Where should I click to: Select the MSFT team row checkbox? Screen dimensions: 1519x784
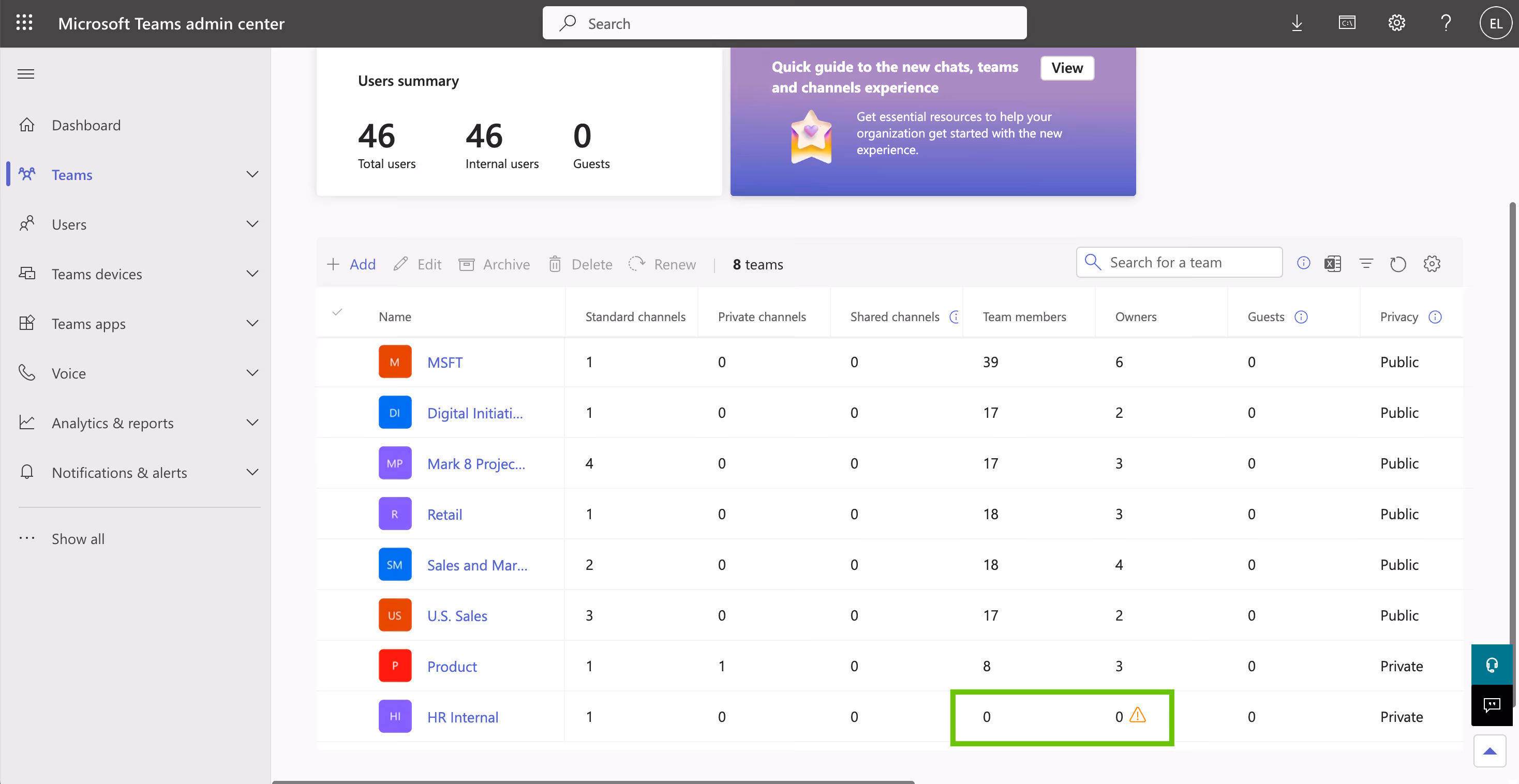coord(338,362)
